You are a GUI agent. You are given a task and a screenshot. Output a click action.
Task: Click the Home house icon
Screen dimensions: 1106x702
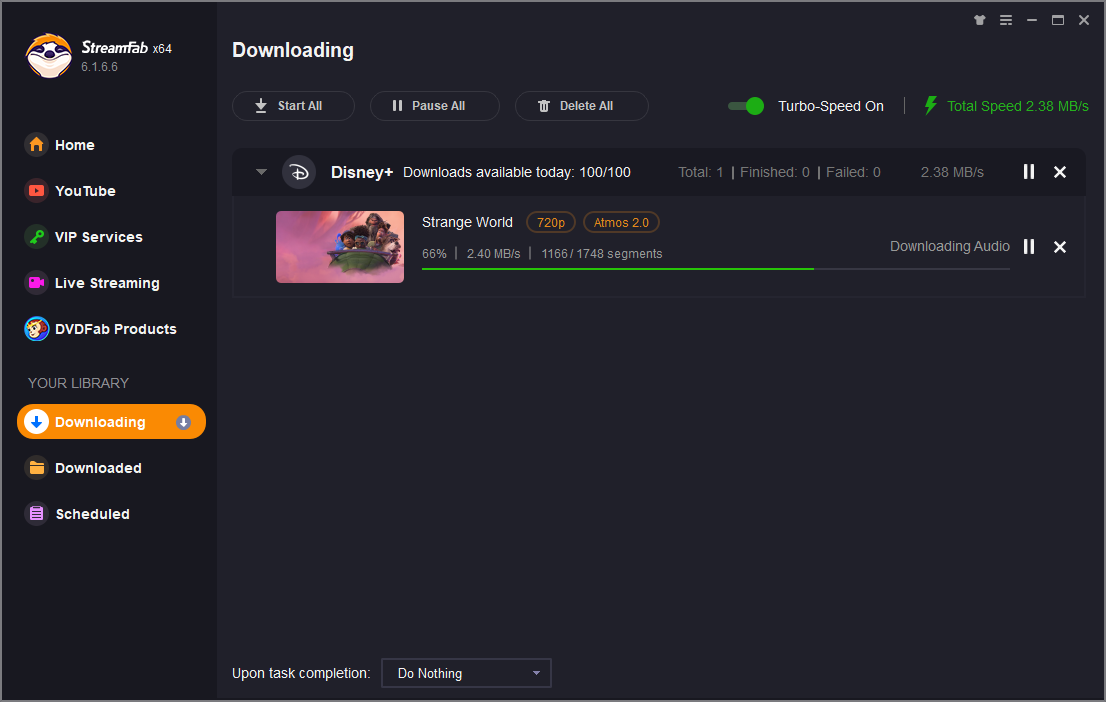click(37, 145)
